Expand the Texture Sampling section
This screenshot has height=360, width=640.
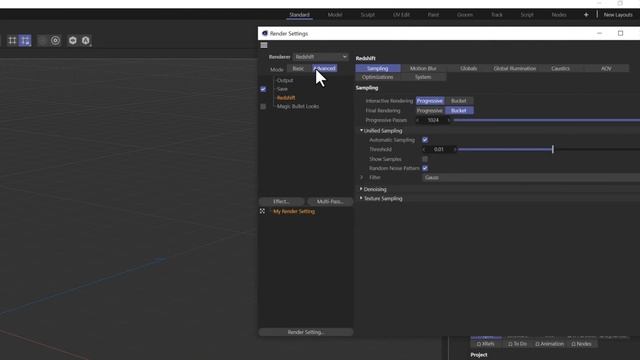[361, 198]
